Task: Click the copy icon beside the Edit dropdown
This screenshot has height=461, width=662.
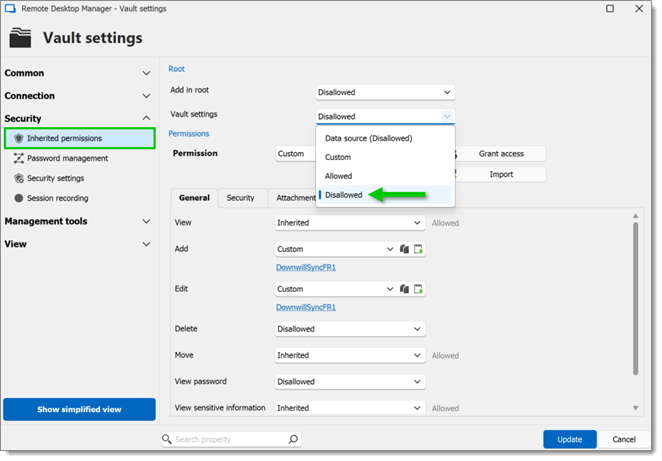Action: 404,289
